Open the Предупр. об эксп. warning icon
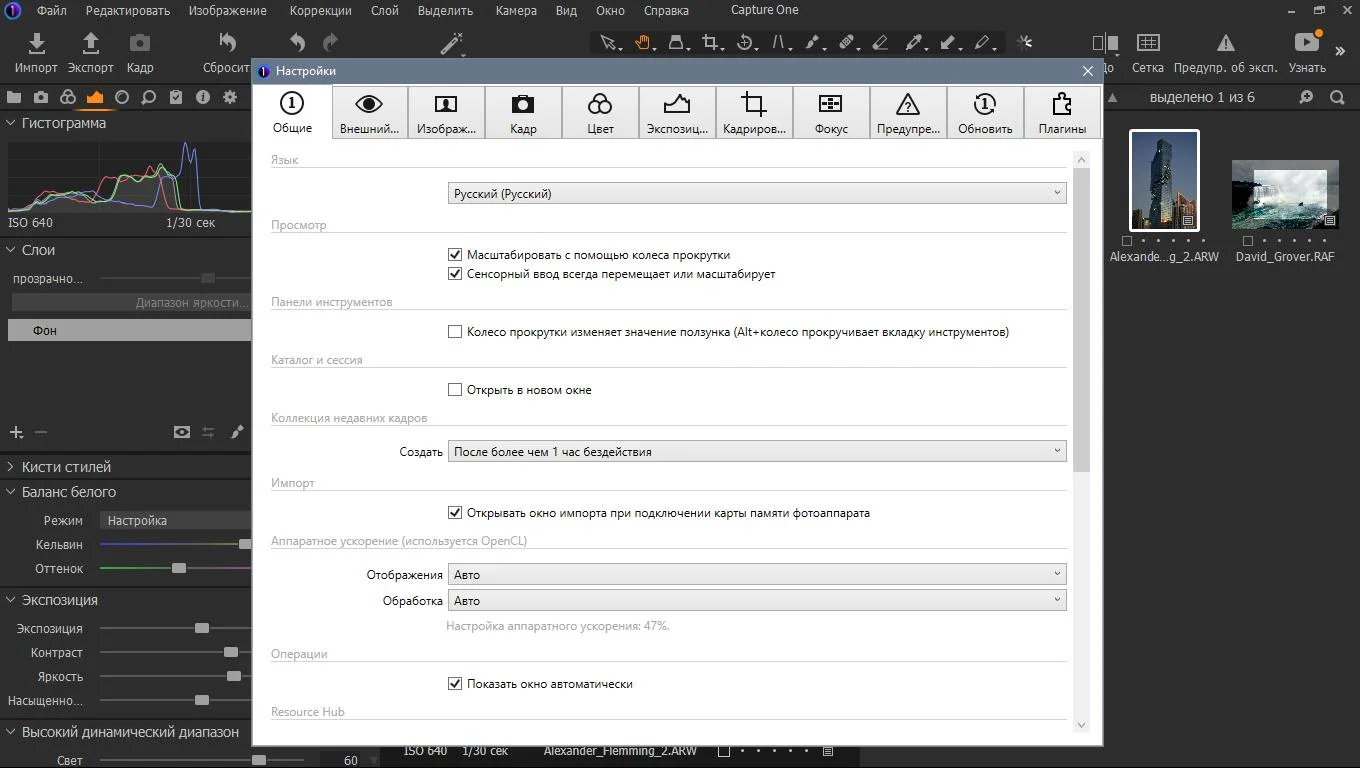The height and width of the screenshot is (768, 1360). pyautogui.click(x=1225, y=43)
